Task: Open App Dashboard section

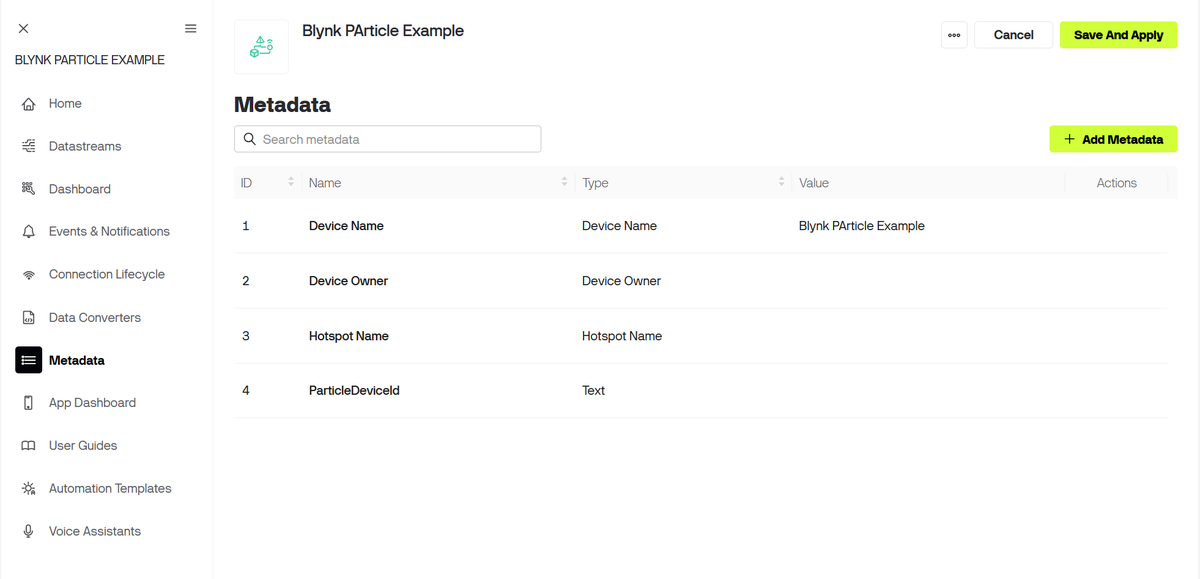Action: (x=92, y=403)
